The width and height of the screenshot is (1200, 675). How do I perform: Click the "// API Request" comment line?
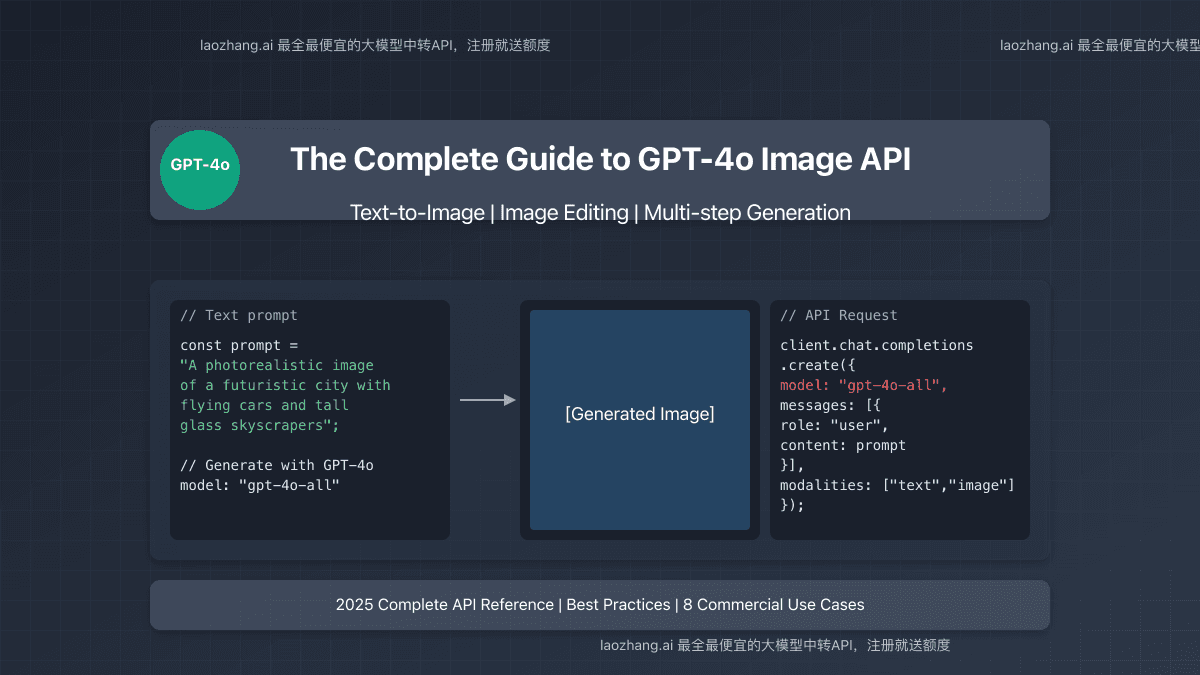pyautogui.click(x=839, y=315)
